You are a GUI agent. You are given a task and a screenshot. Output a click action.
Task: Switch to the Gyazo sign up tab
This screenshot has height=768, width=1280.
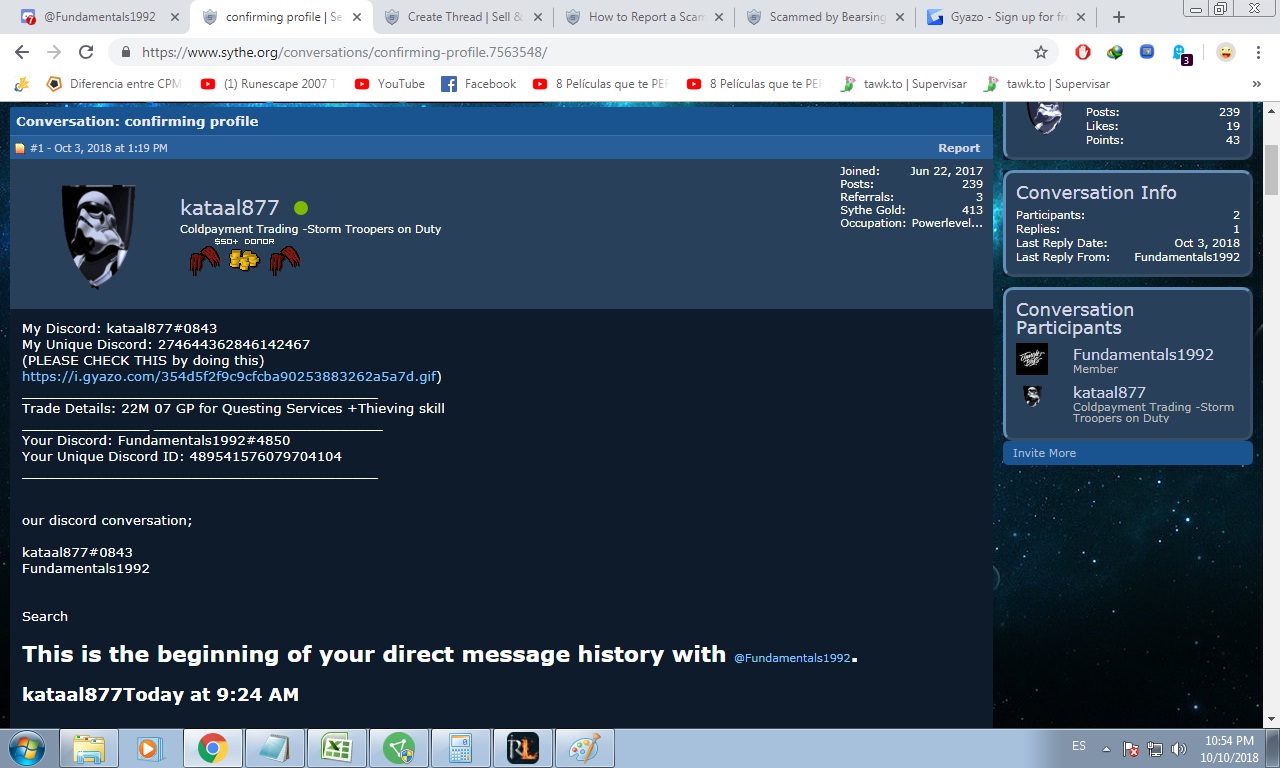tap(1008, 17)
